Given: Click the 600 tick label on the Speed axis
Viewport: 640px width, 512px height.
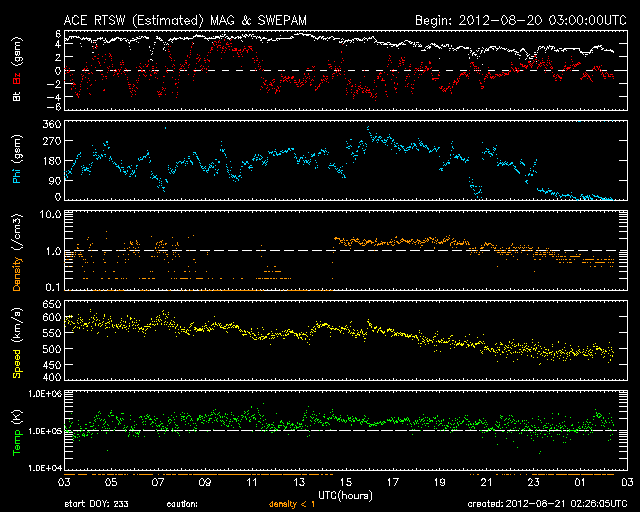Looking at the screenshot, I should tap(51, 317).
